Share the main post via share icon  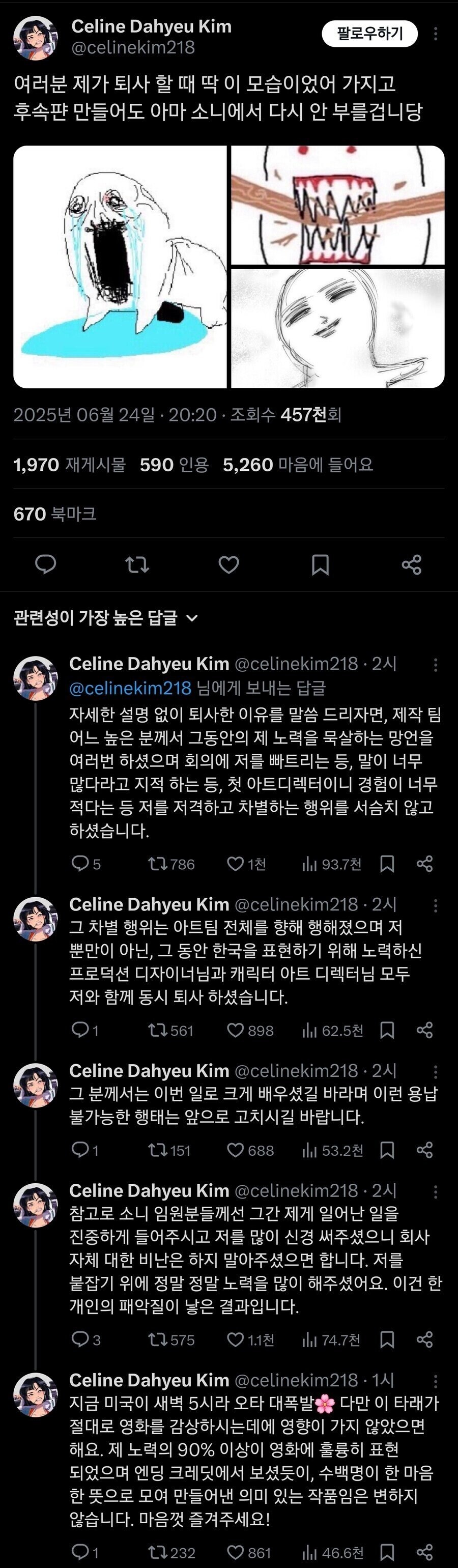(x=412, y=565)
